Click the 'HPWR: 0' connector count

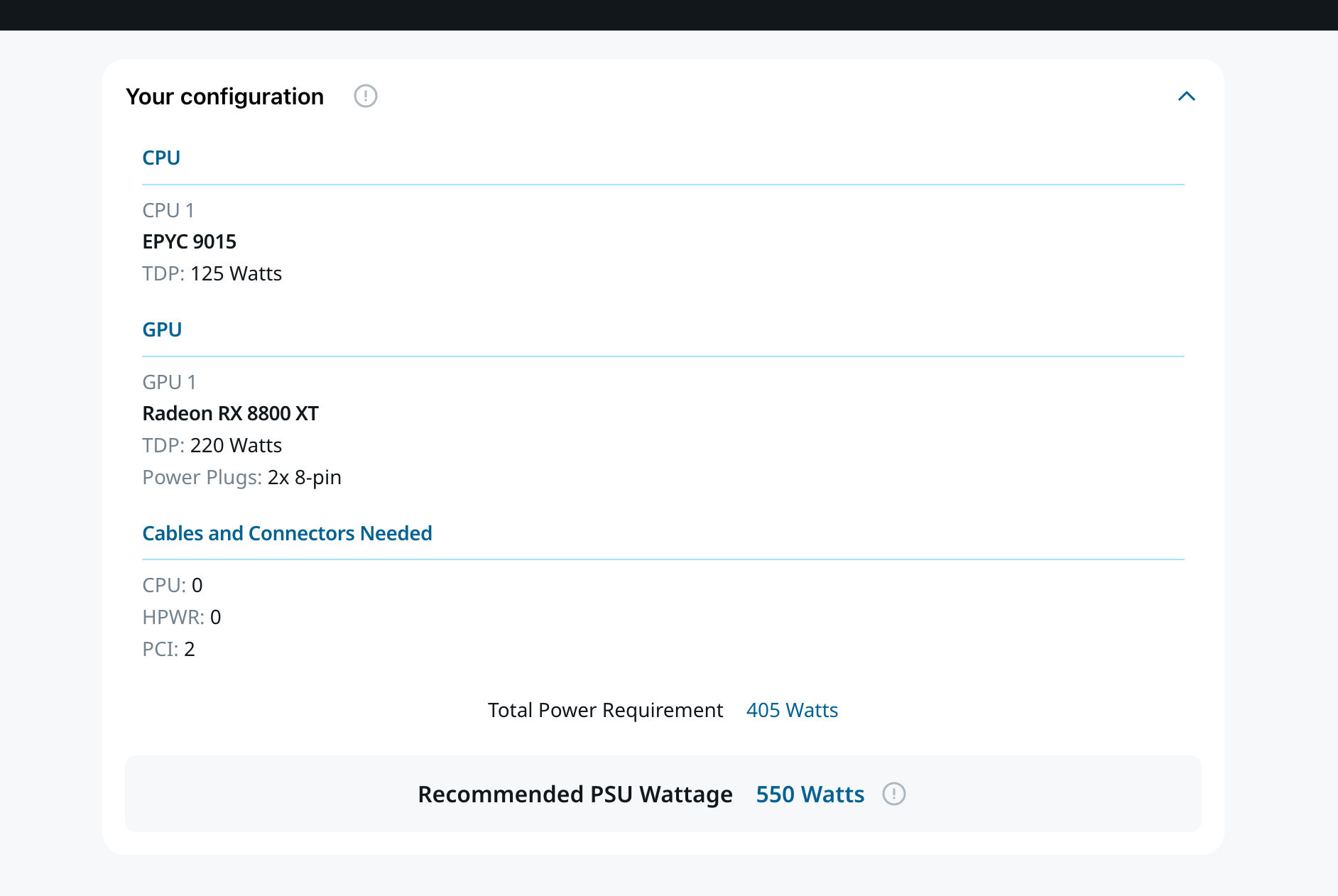coord(182,617)
